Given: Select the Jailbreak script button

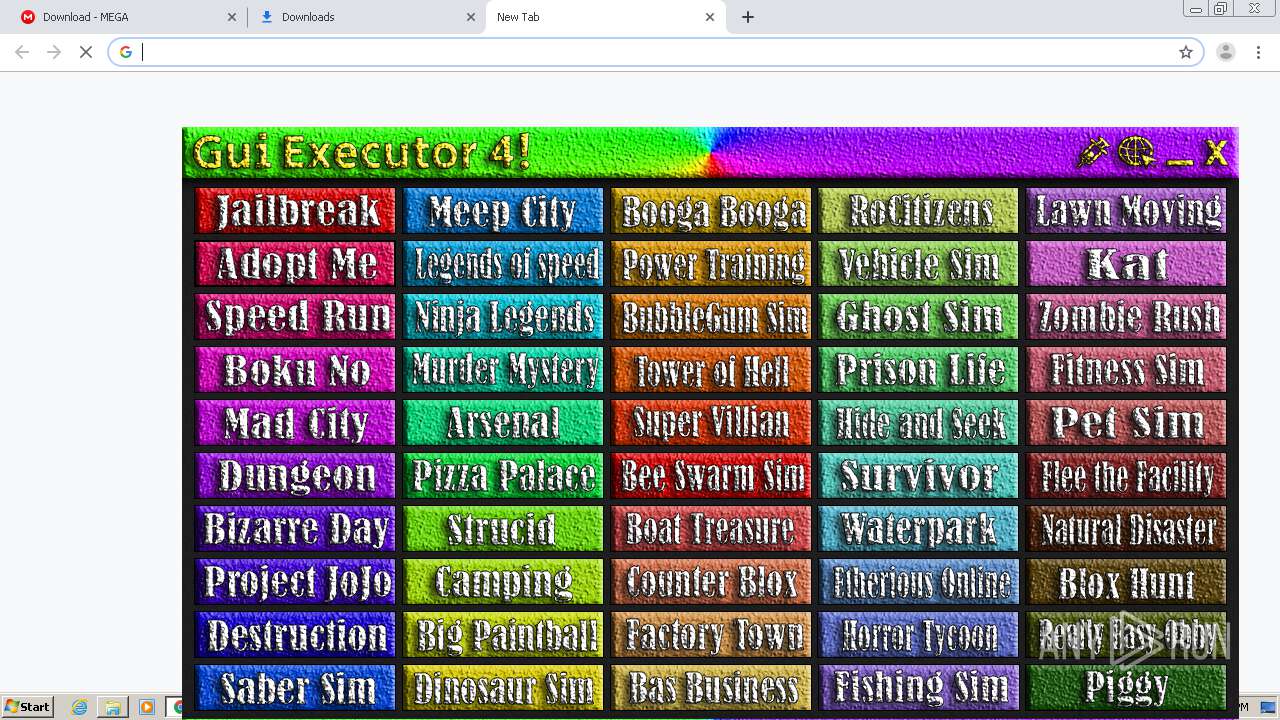Looking at the screenshot, I should click(x=296, y=211).
